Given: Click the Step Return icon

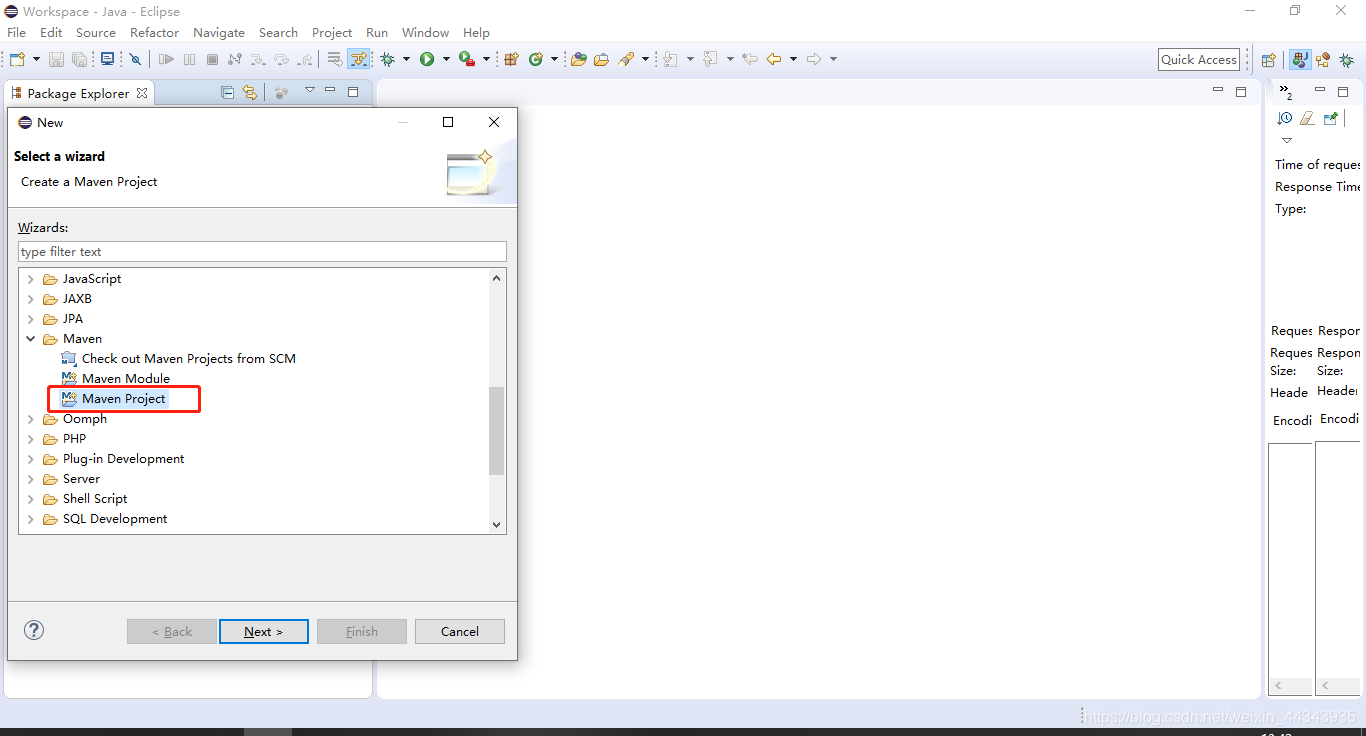Looking at the screenshot, I should coord(304,60).
